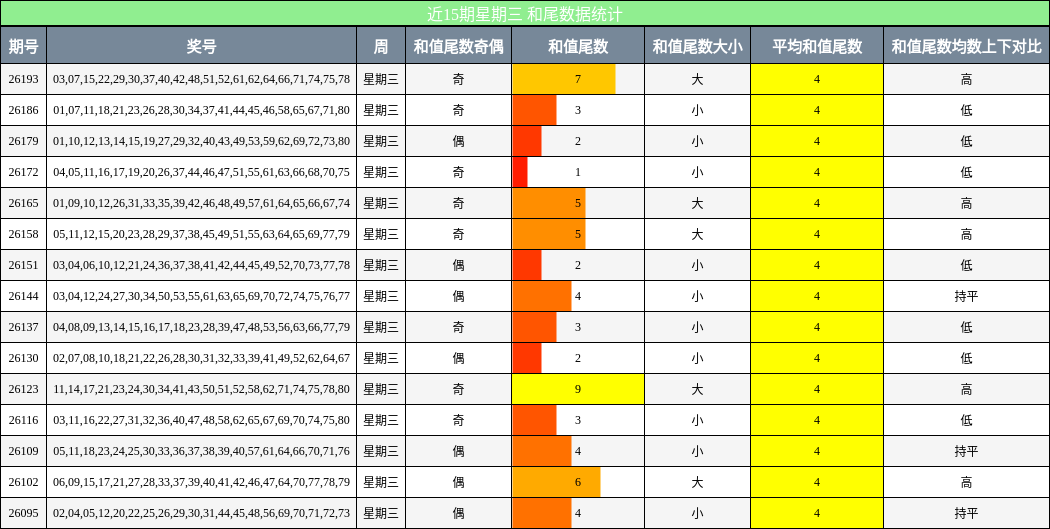Viewport: 1050px width, 529px height.
Task: Click the bar value 7 in row 26193
Action: click(x=578, y=79)
